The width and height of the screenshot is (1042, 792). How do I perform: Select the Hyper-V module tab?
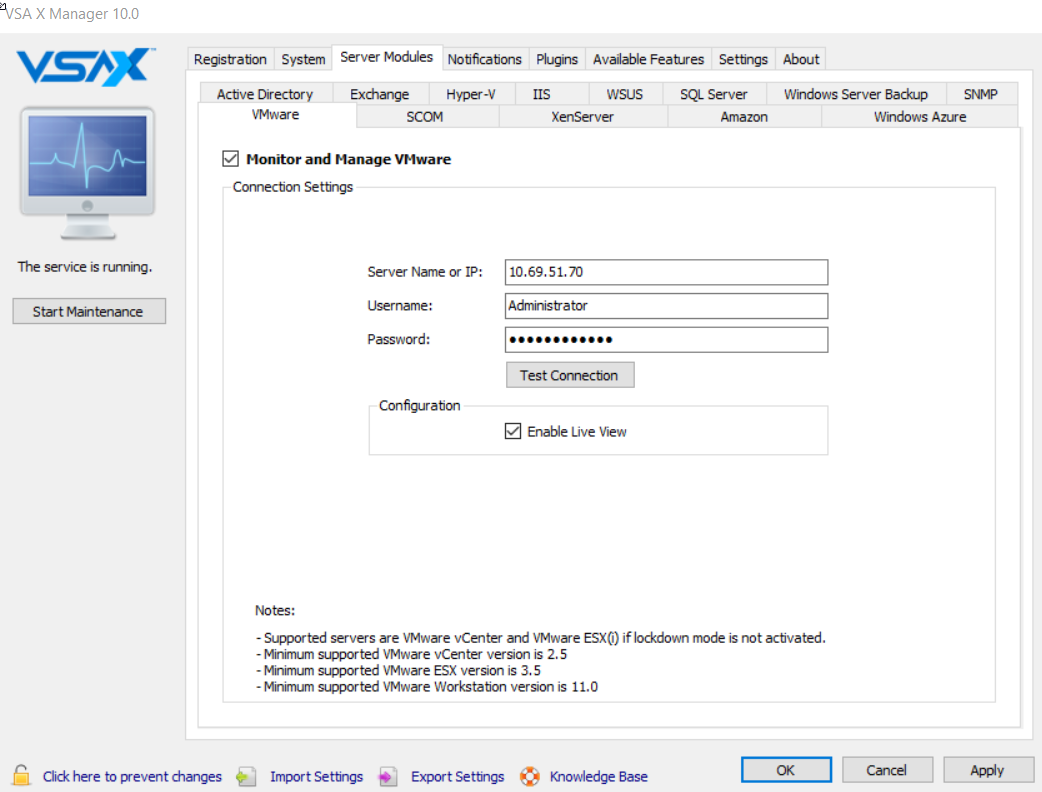click(x=470, y=94)
